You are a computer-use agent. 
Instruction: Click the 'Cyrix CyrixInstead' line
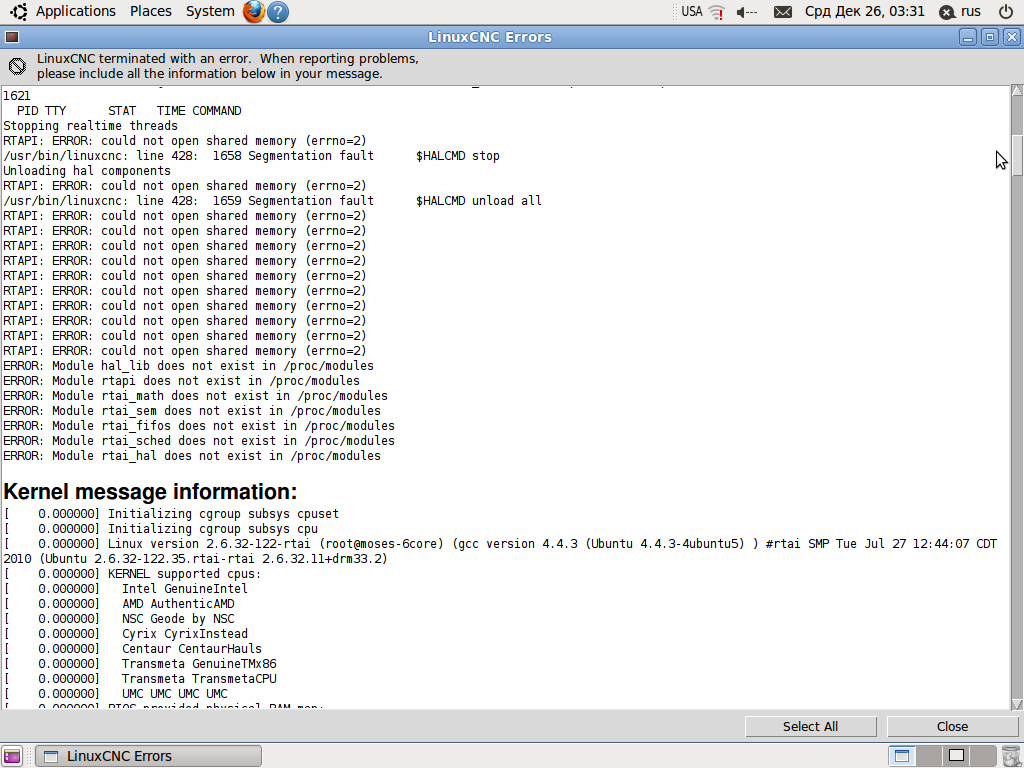[126, 633]
